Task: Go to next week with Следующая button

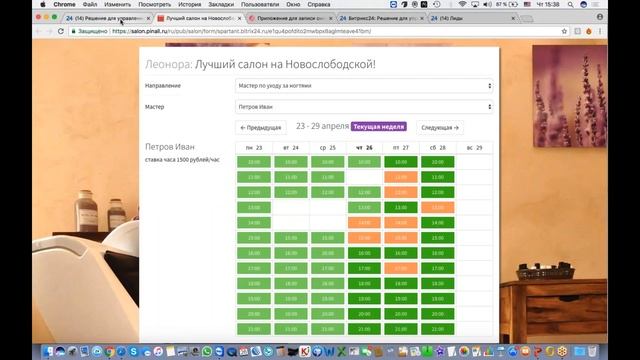Action: pyautogui.click(x=440, y=128)
